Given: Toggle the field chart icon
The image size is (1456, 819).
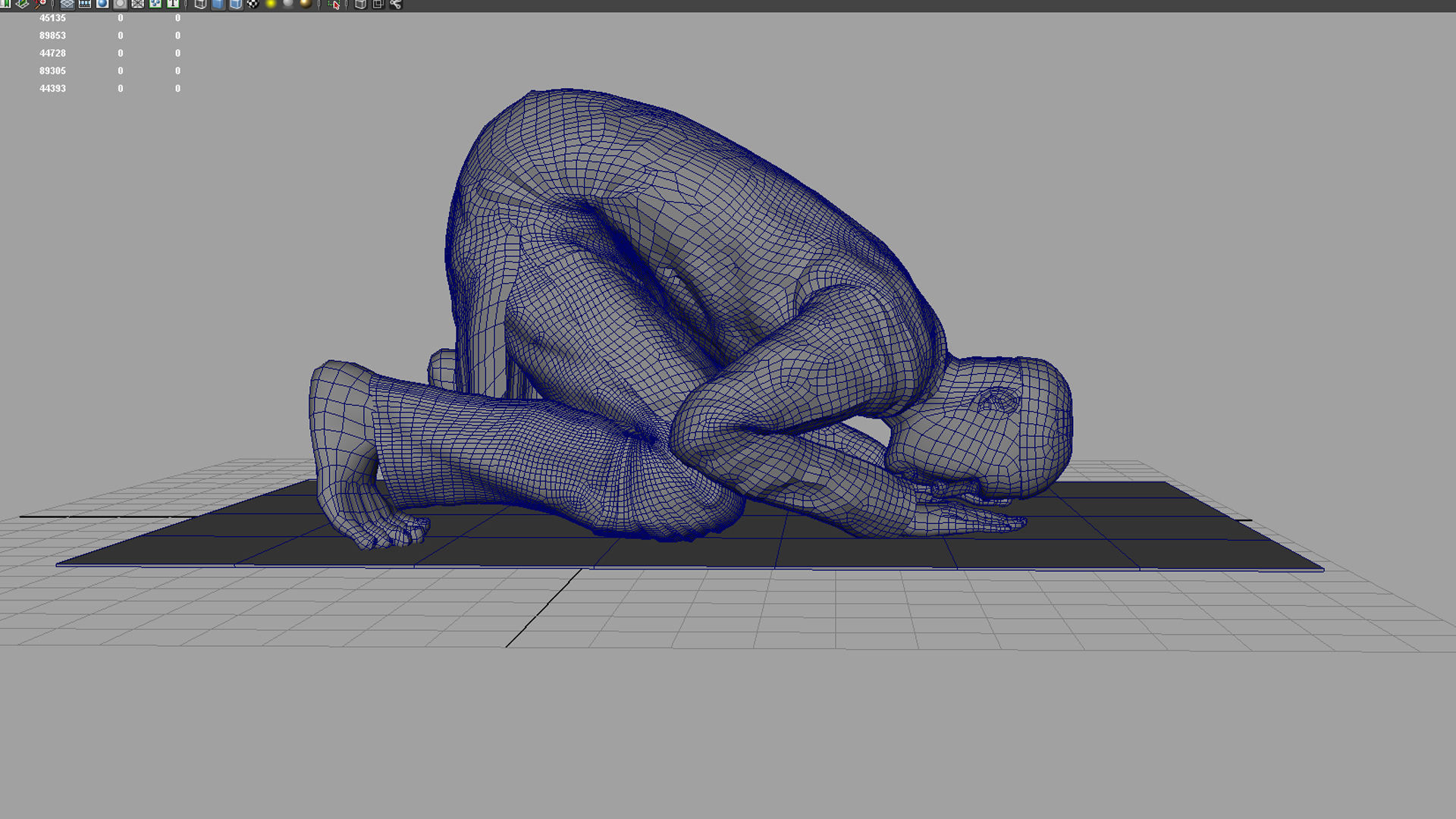Looking at the screenshot, I should pos(137,4).
